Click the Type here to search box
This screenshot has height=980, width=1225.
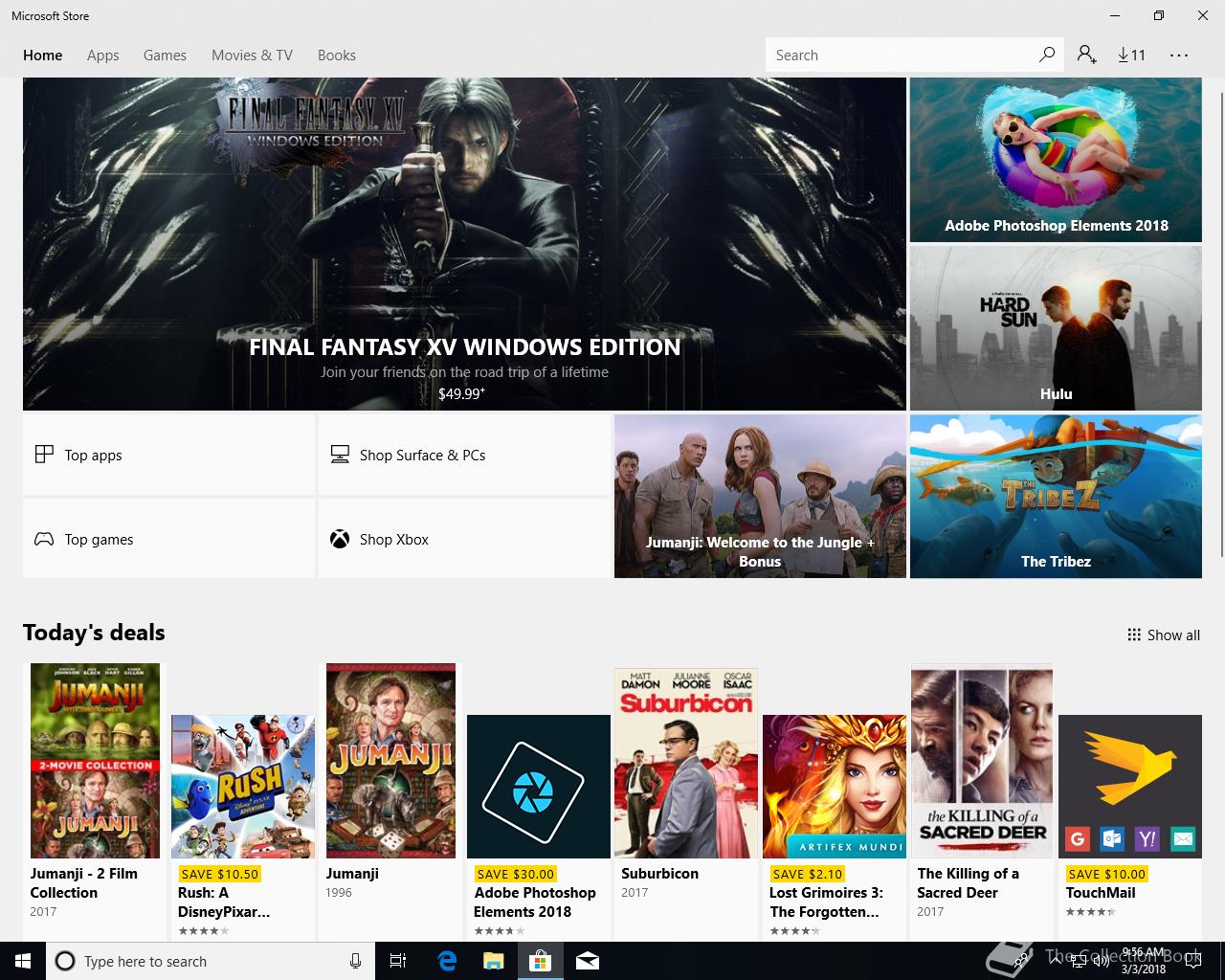pos(209,961)
